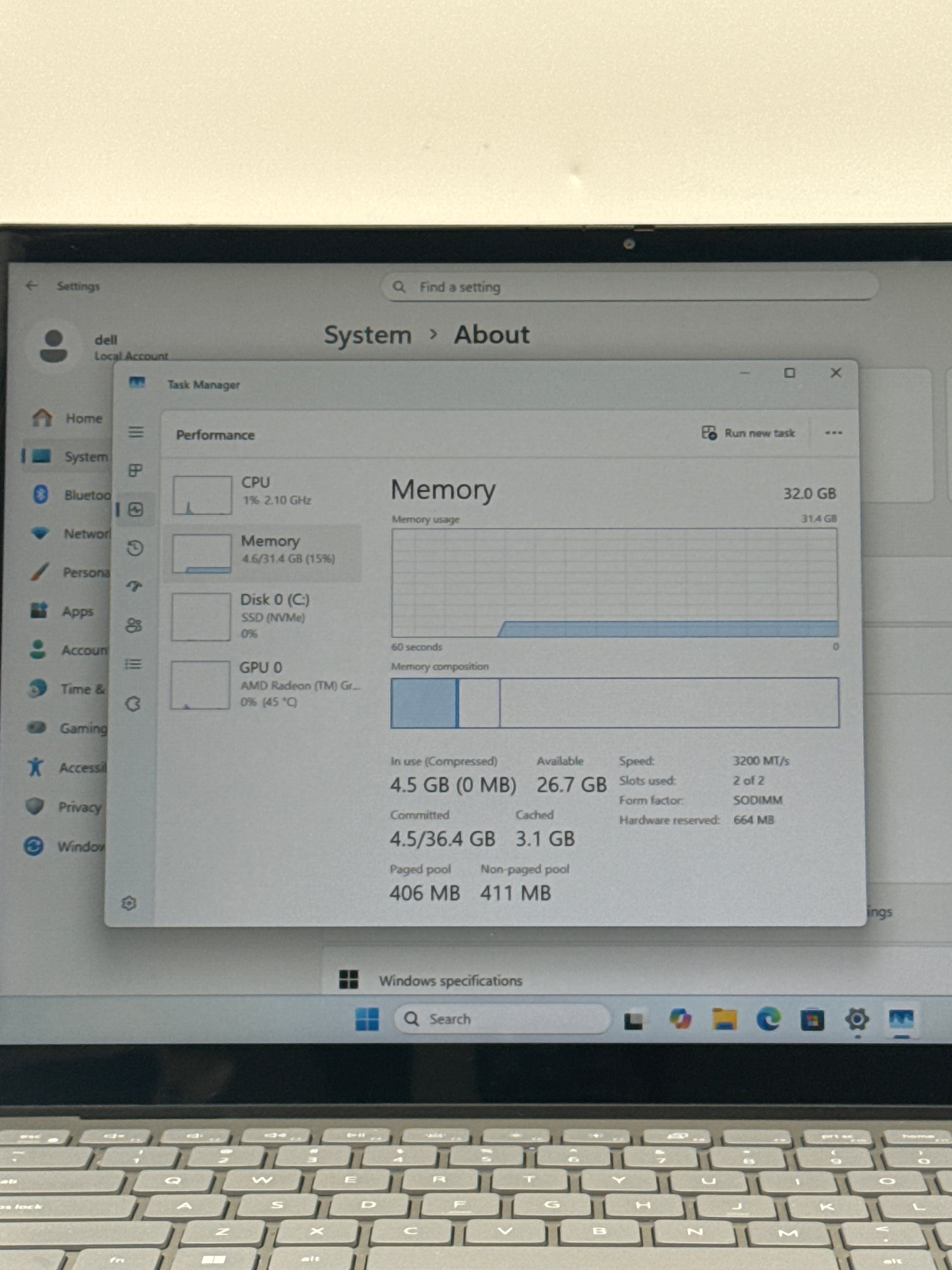The image size is (952, 1270).
Task: Open the Startup apps page icon
Action: (135, 586)
